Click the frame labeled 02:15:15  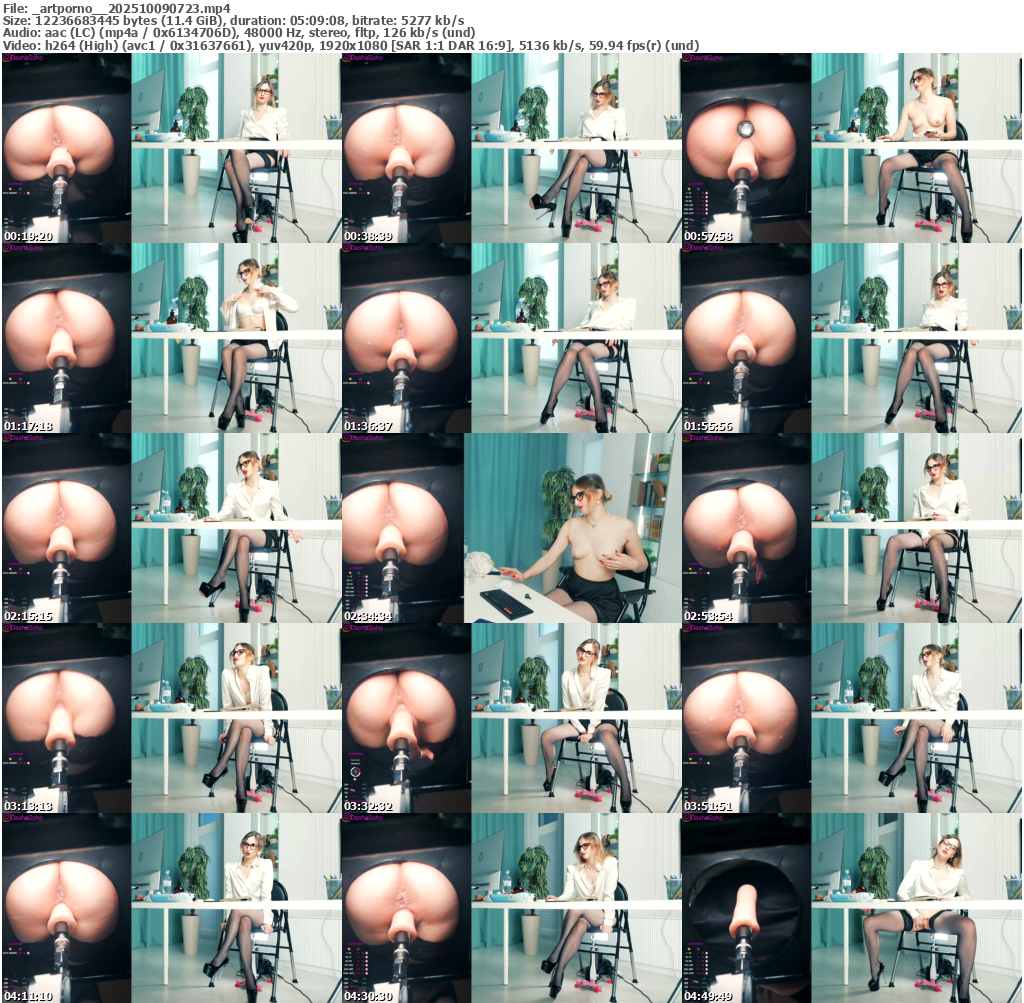(171, 528)
